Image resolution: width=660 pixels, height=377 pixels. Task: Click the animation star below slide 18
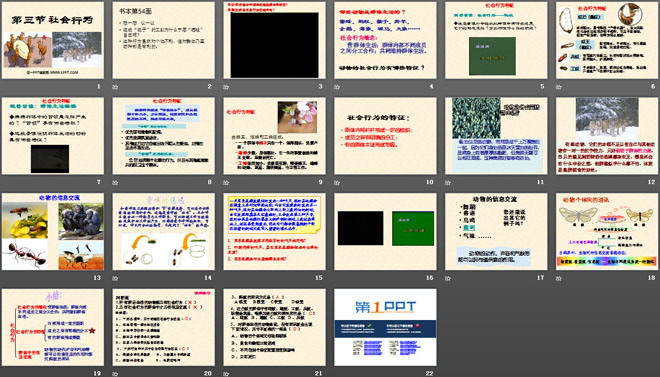point(559,278)
